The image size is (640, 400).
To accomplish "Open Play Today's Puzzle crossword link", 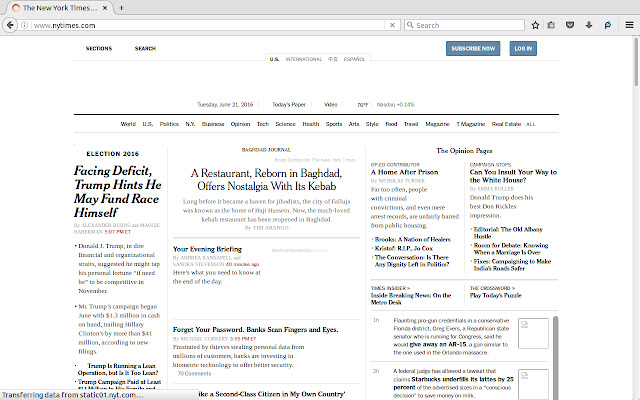I will point(496,296).
